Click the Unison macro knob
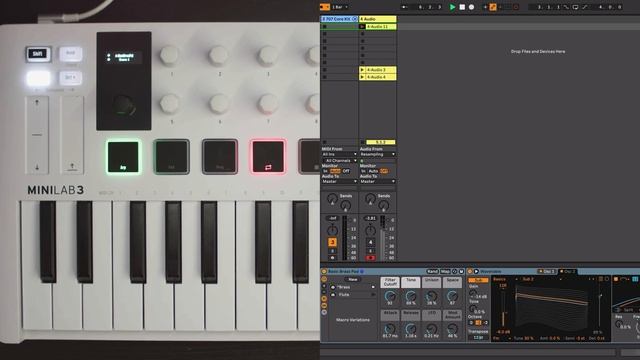The width and height of the screenshot is (640, 360). tap(431, 297)
